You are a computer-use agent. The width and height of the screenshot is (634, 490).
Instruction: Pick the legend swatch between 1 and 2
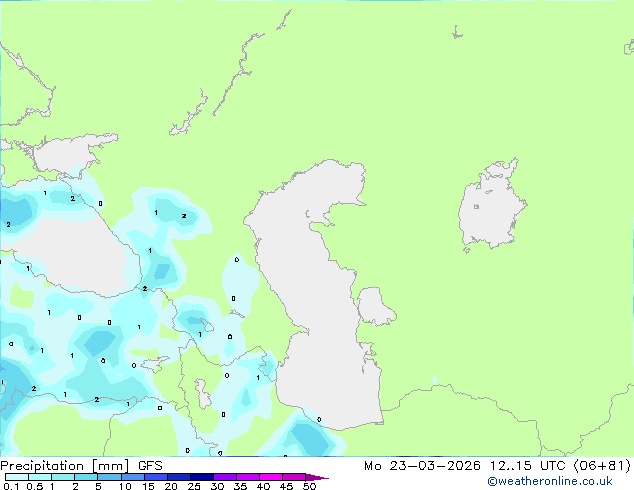click(x=63, y=477)
